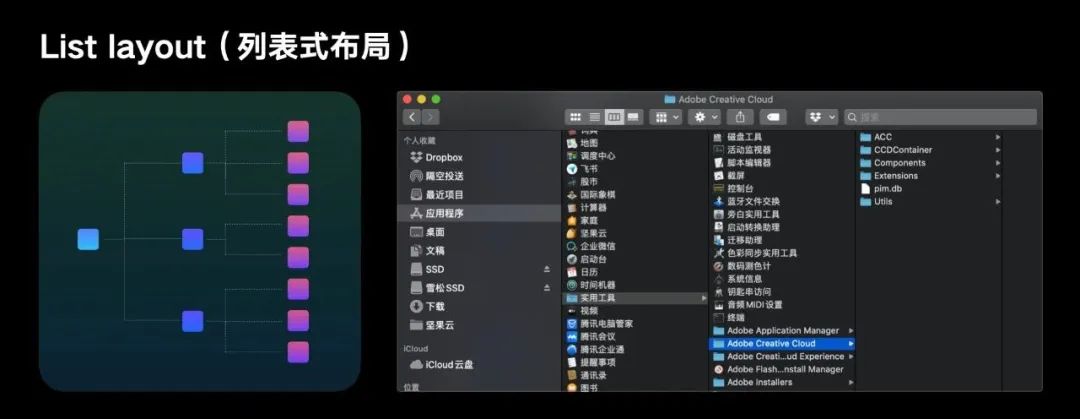Open the Dropbox toolbar dropdown
Viewport: 1080px width, 419px height.
[x=821, y=117]
